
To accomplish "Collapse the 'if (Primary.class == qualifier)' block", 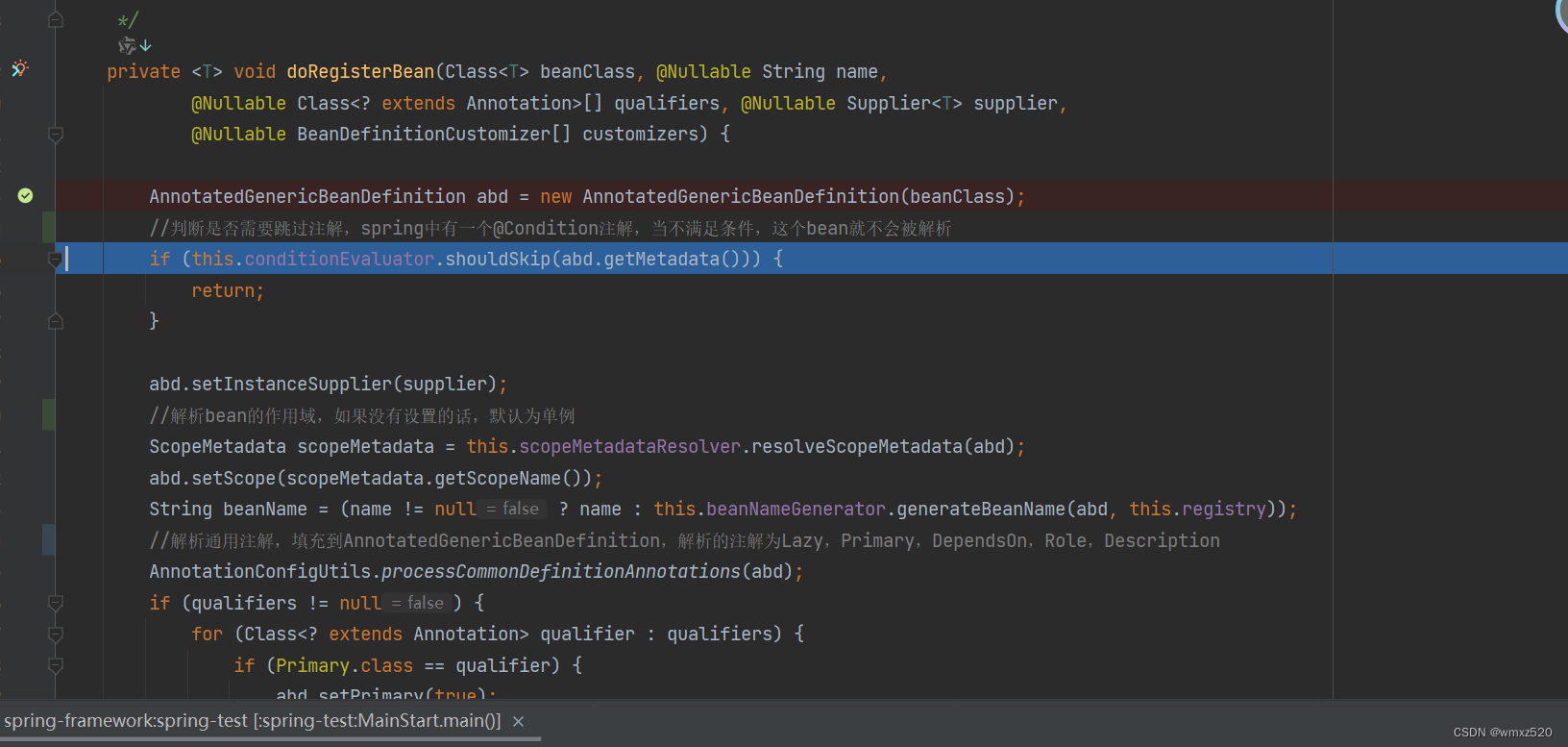I will coord(56,665).
